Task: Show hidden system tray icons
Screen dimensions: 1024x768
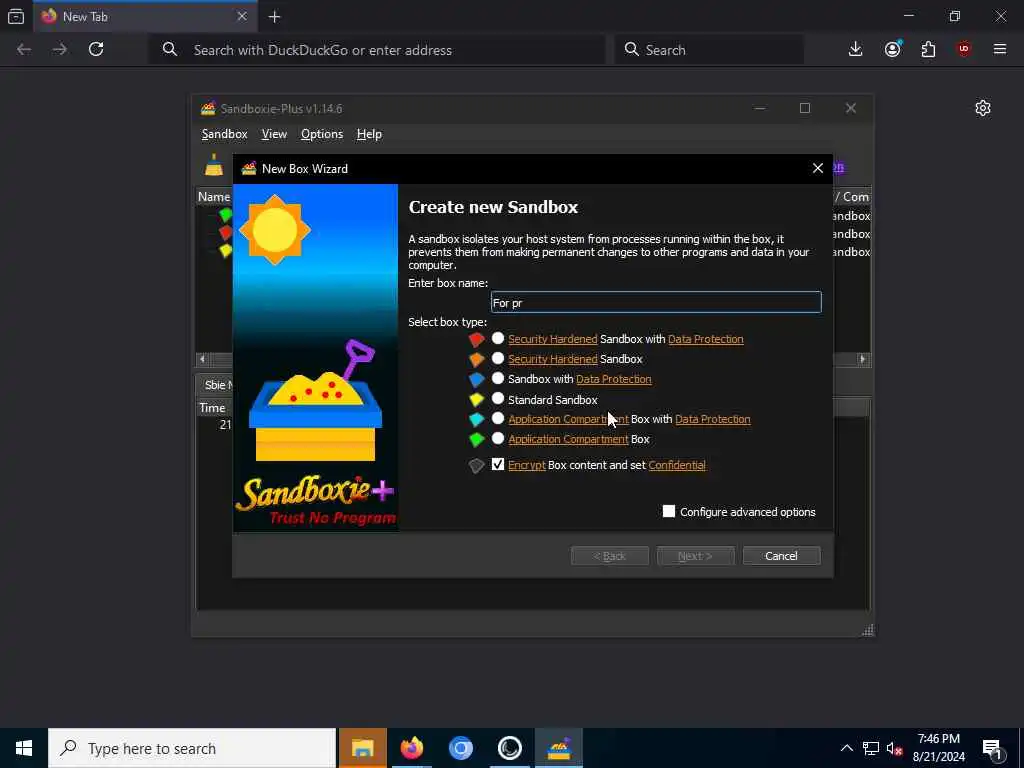Action: (x=846, y=748)
